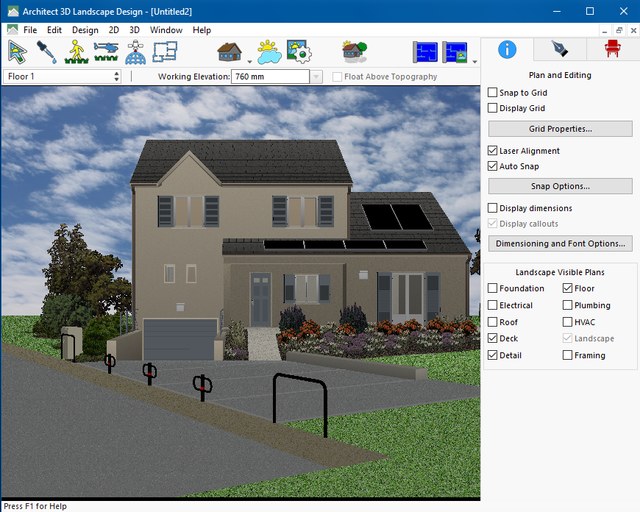Click the Grid Properties button

click(x=560, y=129)
